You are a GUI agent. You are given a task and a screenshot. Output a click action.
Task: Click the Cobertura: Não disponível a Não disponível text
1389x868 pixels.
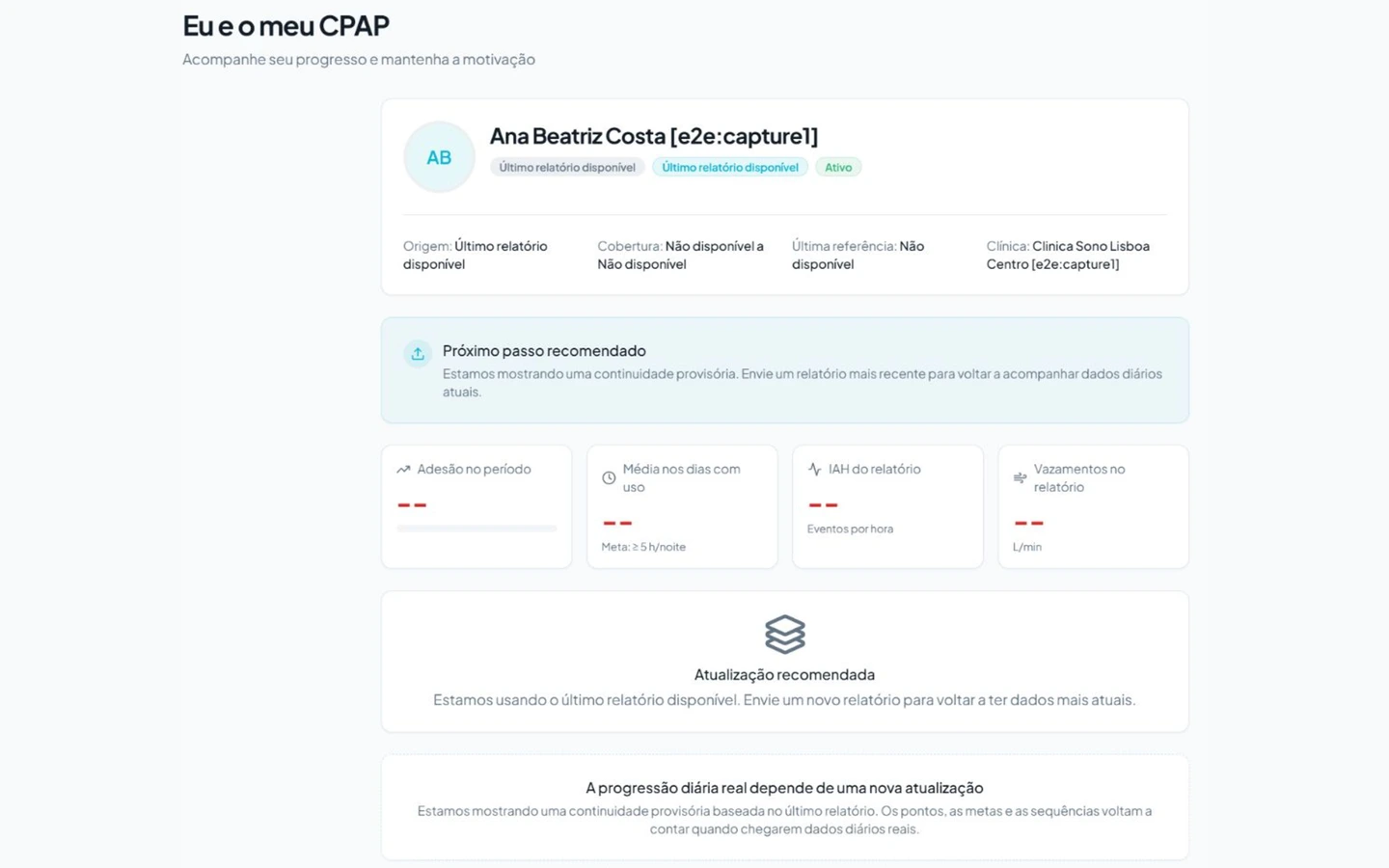tap(680, 255)
